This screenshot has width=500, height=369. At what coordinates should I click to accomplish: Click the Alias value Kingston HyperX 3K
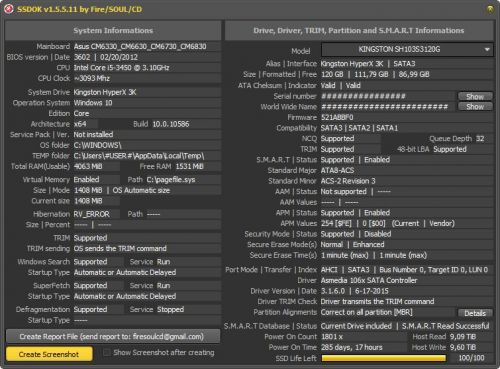pyautogui.click(x=352, y=64)
